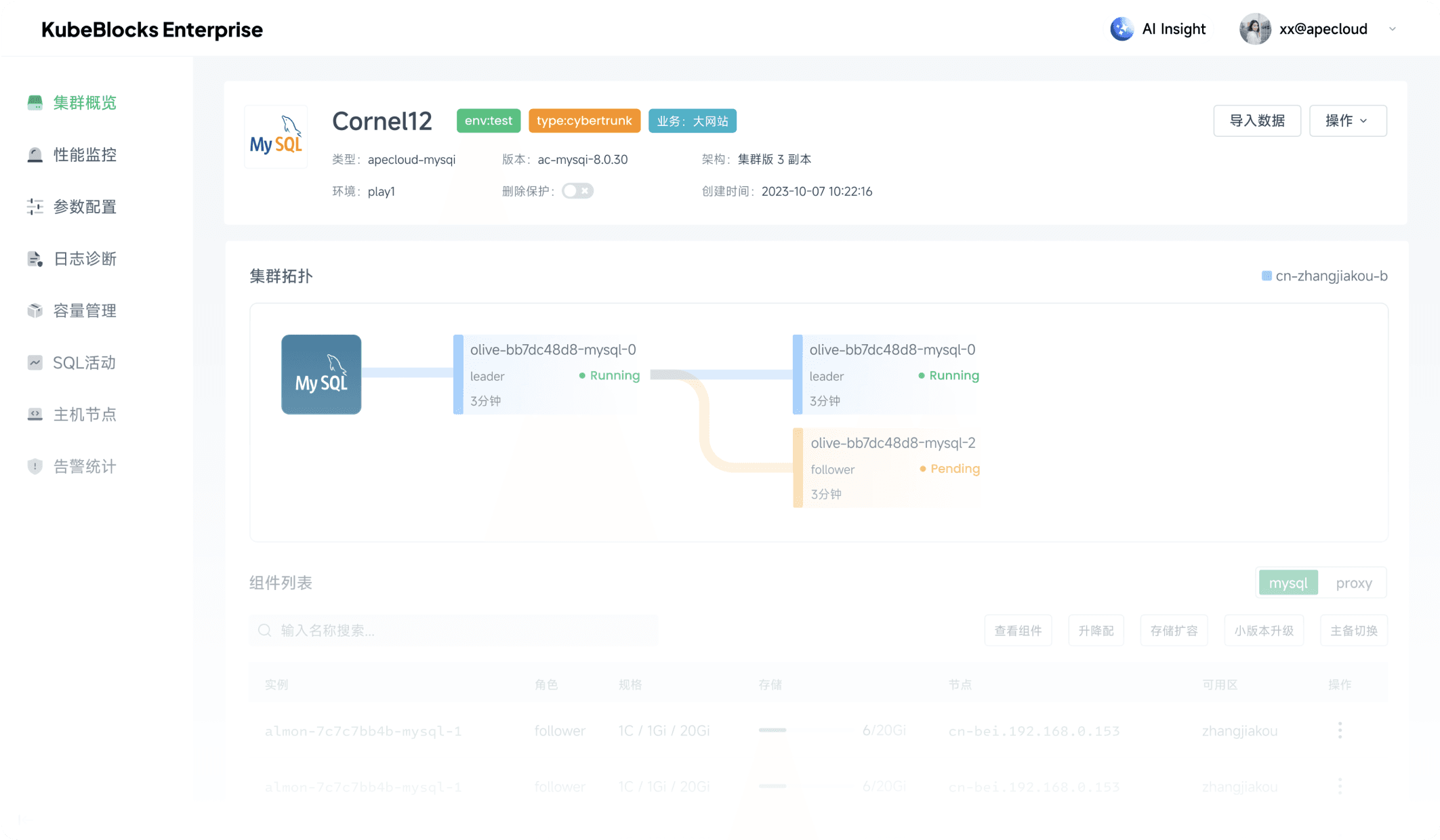This screenshot has height=840, width=1440.
Task: Select the mysql component tab
Action: coord(1288,583)
